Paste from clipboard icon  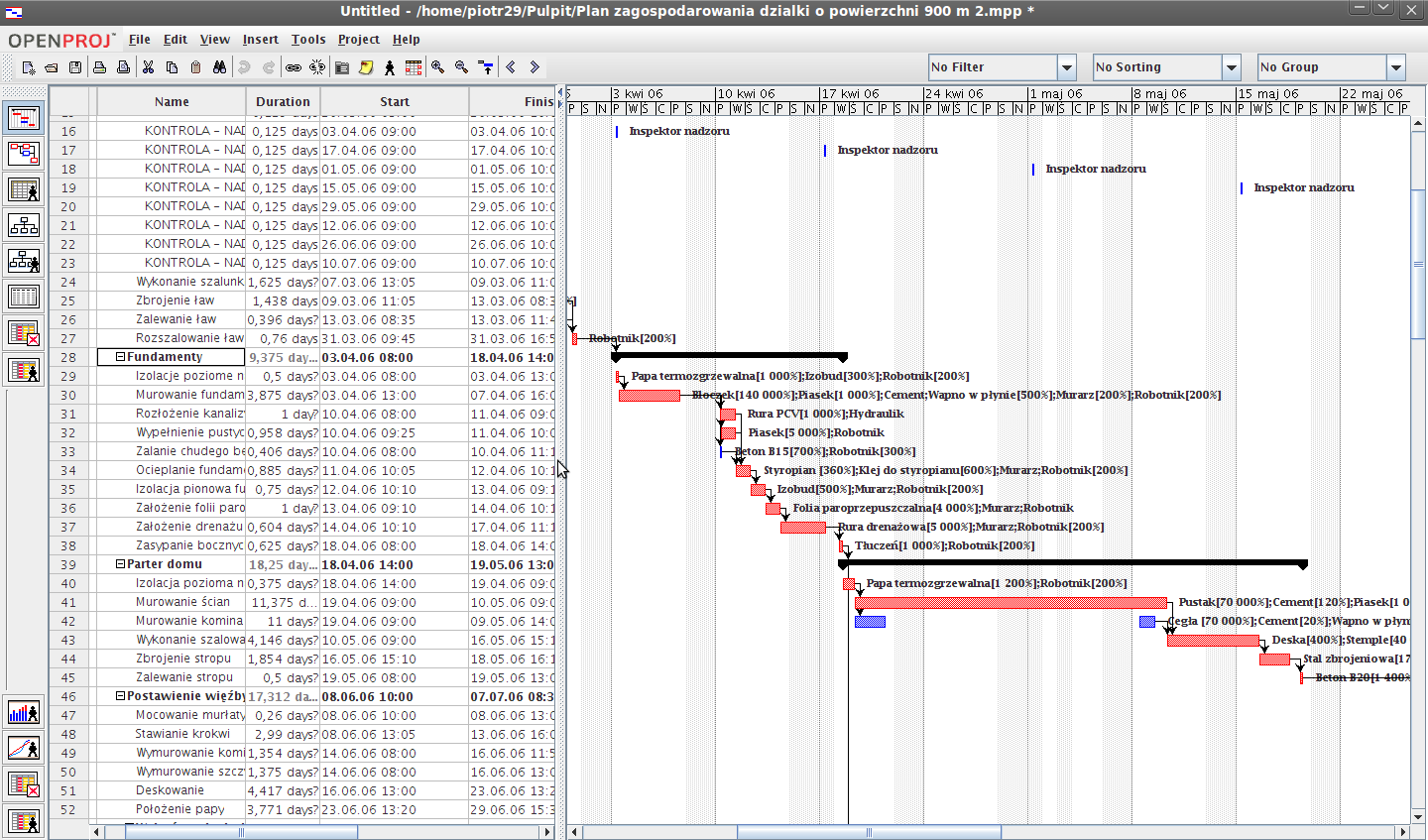(x=195, y=67)
